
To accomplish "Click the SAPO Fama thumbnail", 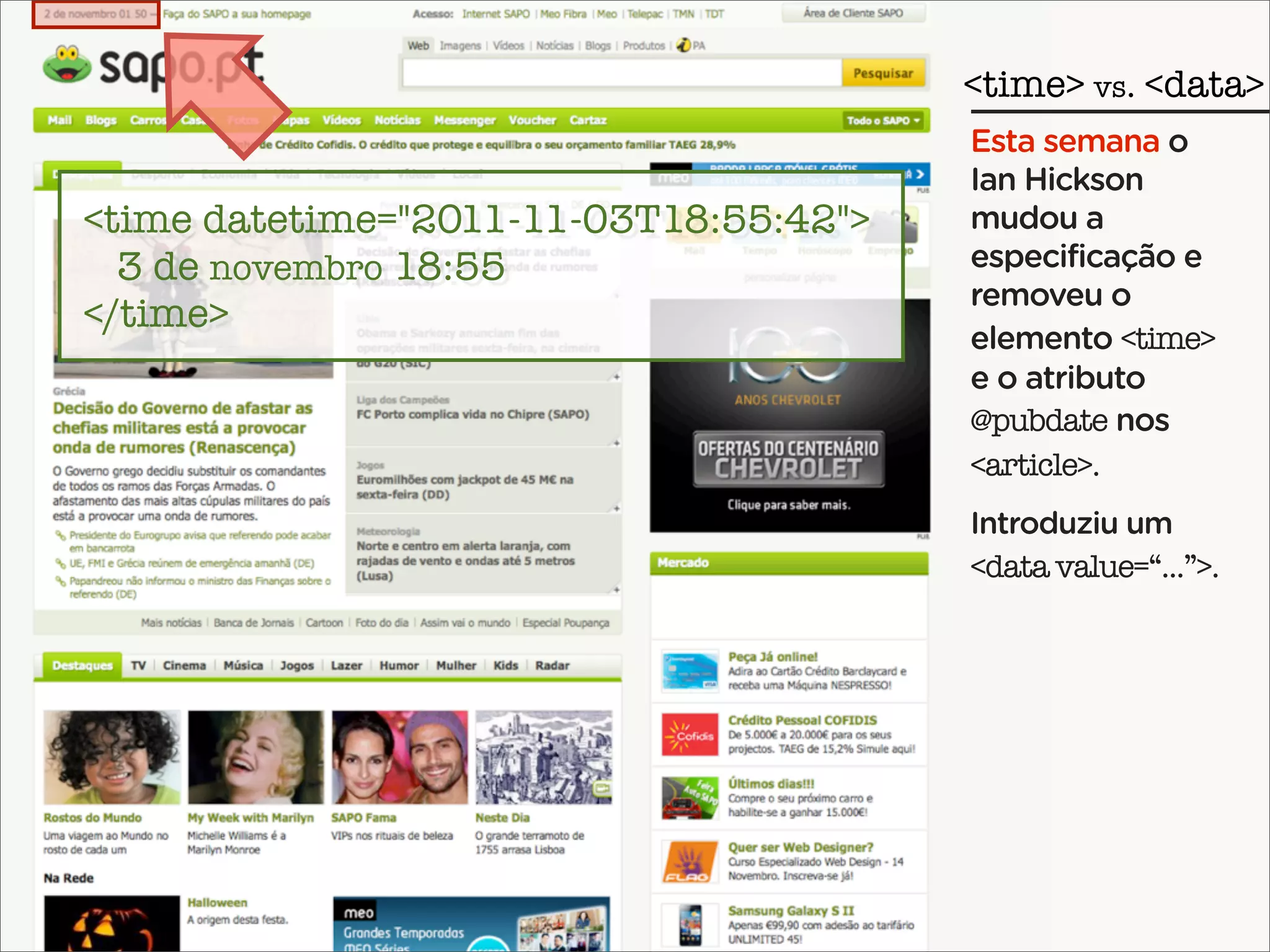I will point(399,757).
